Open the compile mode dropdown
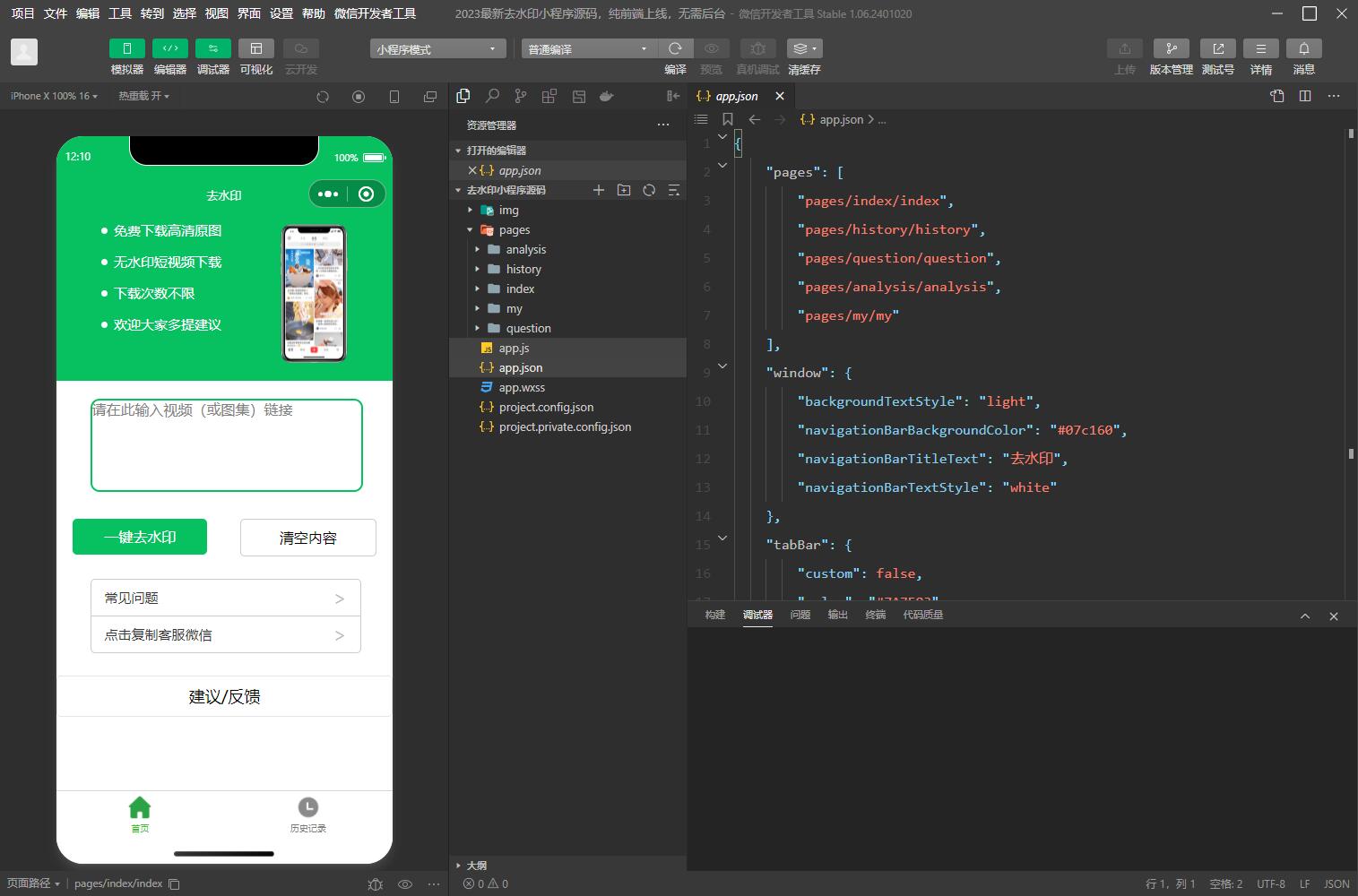The width and height of the screenshot is (1358, 896). click(x=590, y=49)
